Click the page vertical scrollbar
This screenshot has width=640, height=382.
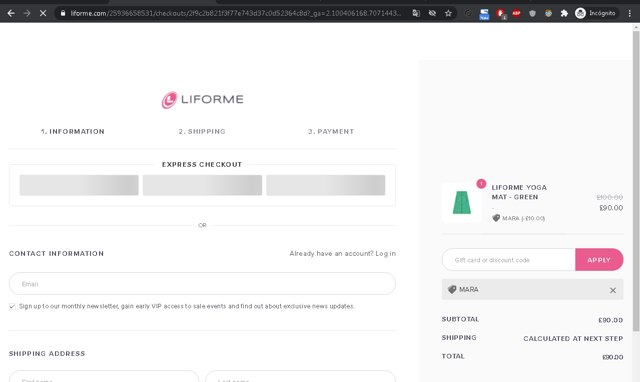(x=636, y=180)
